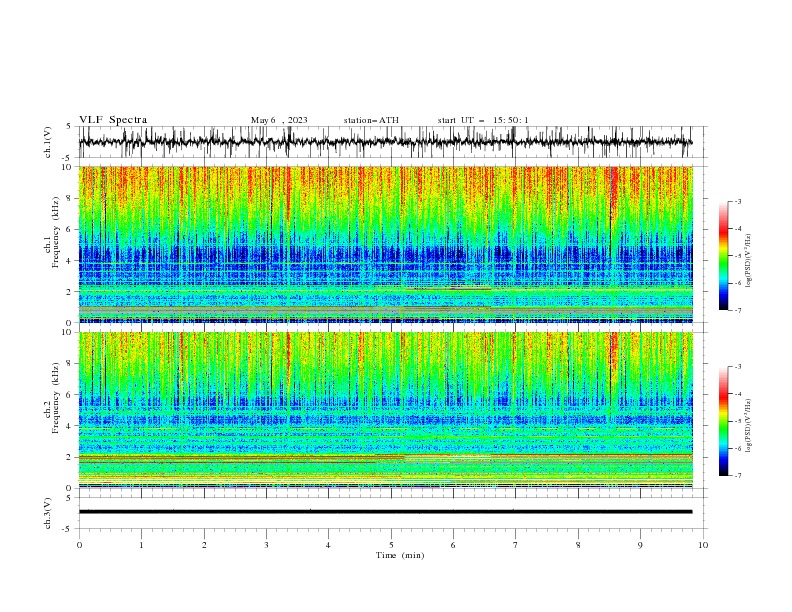
Task: Click ch.2 frequency tick label "10"
Action: point(69,332)
